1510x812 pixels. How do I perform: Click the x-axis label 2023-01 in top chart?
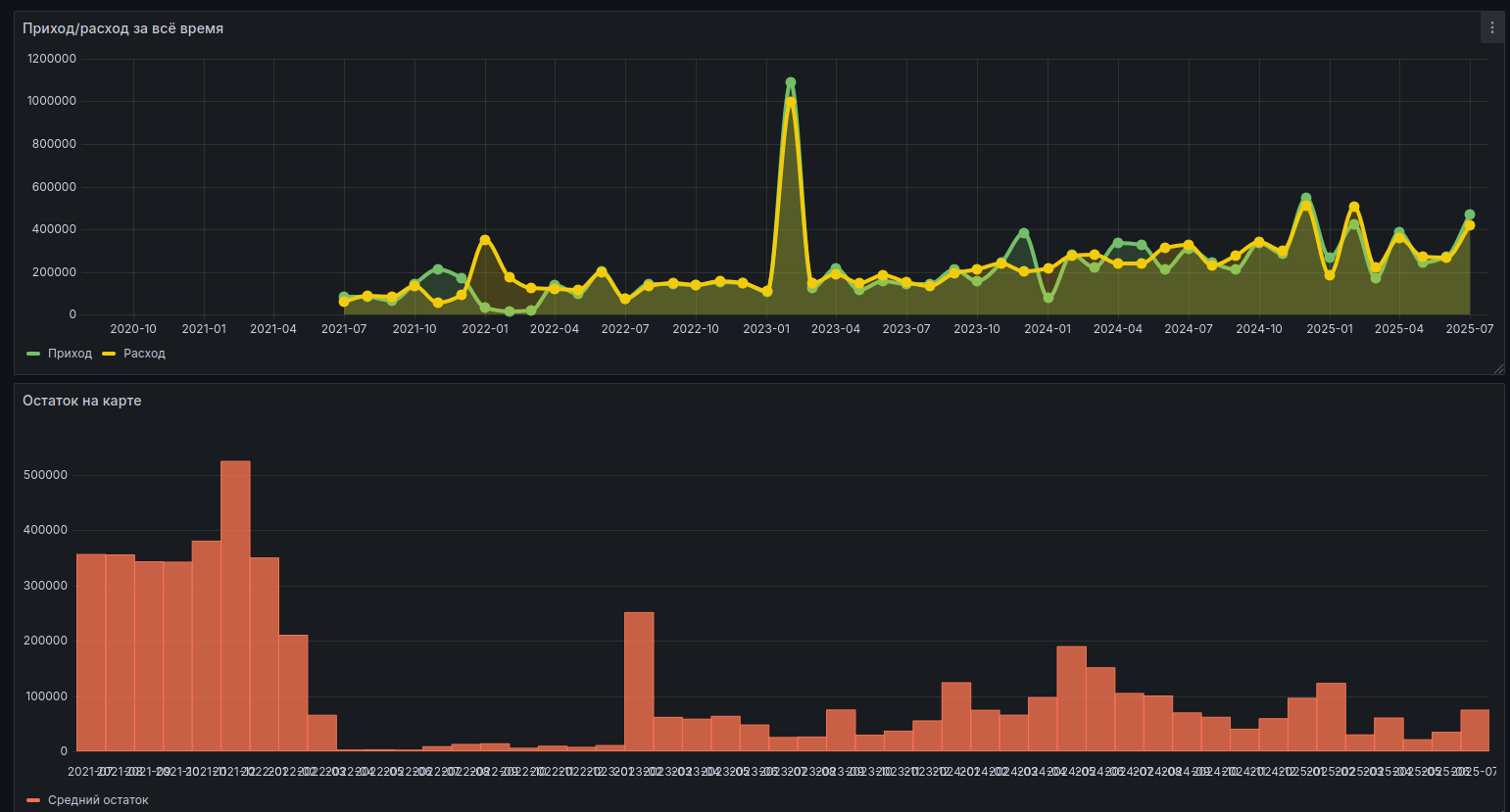click(766, 329)
